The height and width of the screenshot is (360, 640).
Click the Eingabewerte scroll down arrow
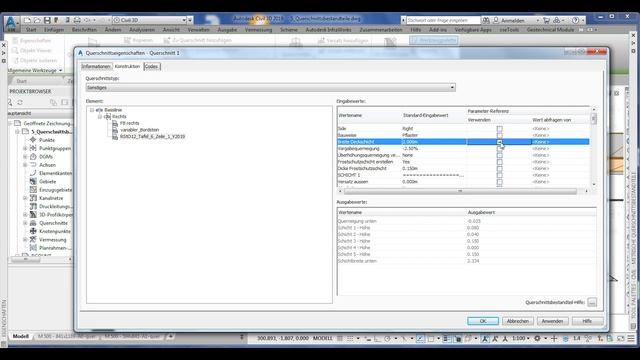pos(593,184)
